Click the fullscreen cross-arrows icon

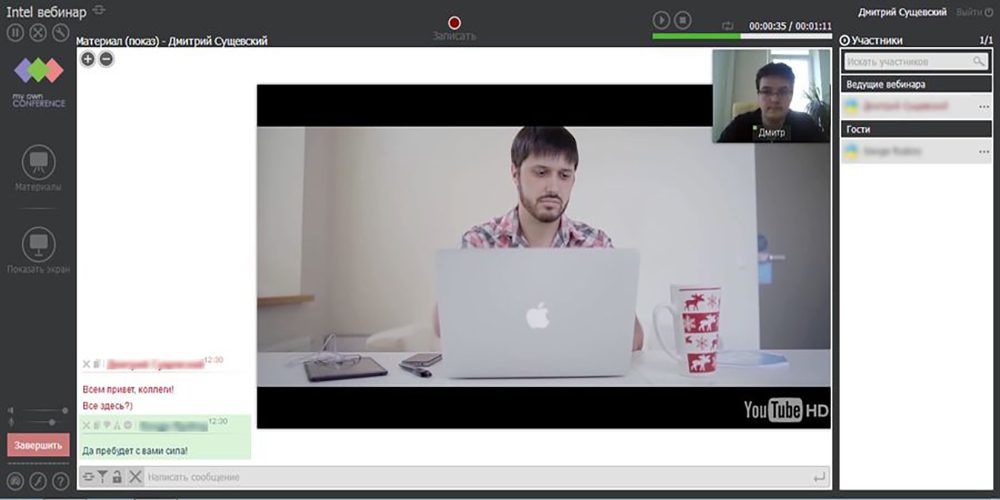[38, 33]
